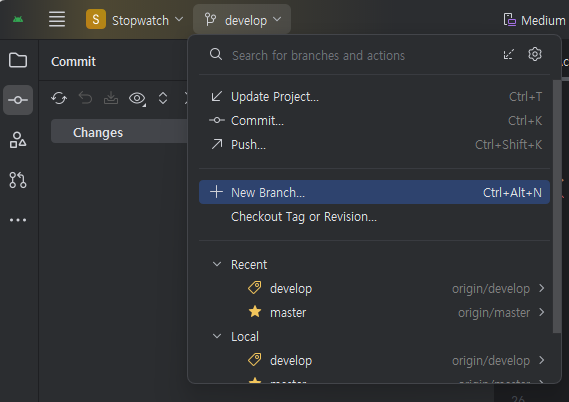Refresh changes in Commit panel

(x=59, y=98)
